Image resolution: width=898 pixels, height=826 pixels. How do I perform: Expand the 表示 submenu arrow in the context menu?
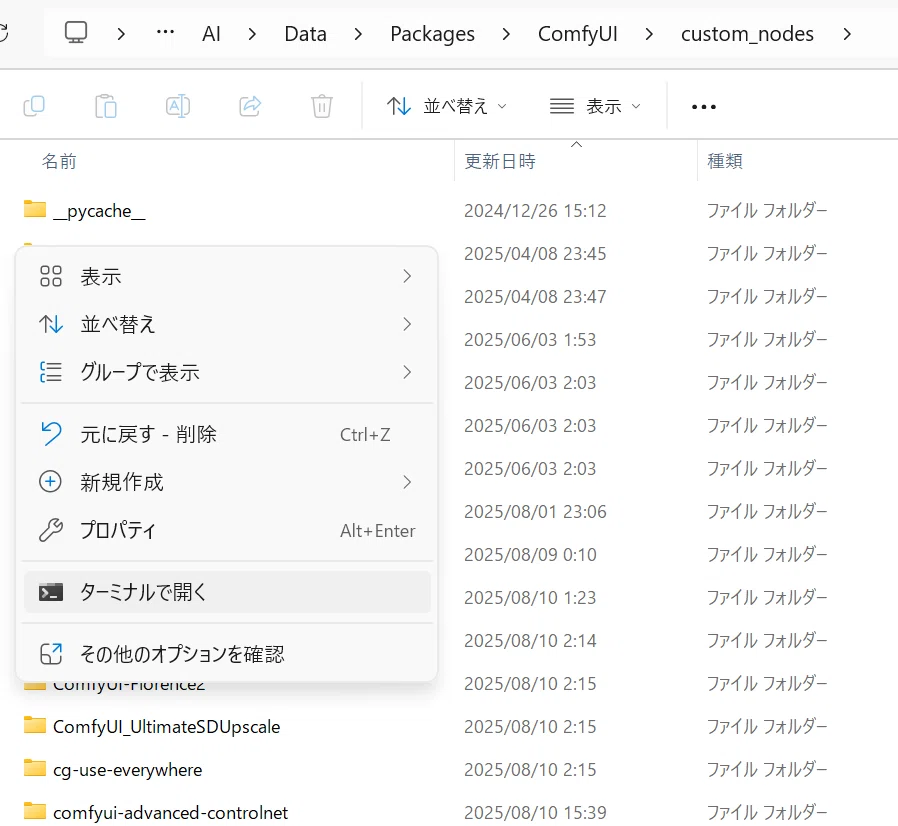point(407,276)
